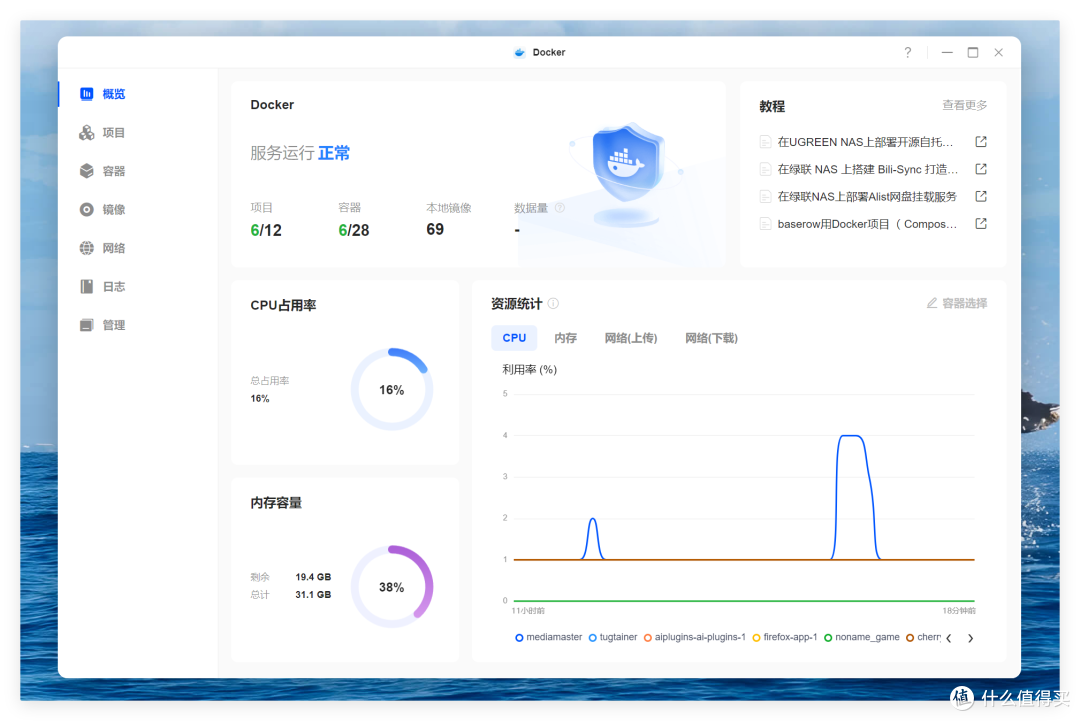Open tutorial 在绿联 NAS 上搭建 Bili-Sync
The image size is (1080, 721).
coord(867,169)
